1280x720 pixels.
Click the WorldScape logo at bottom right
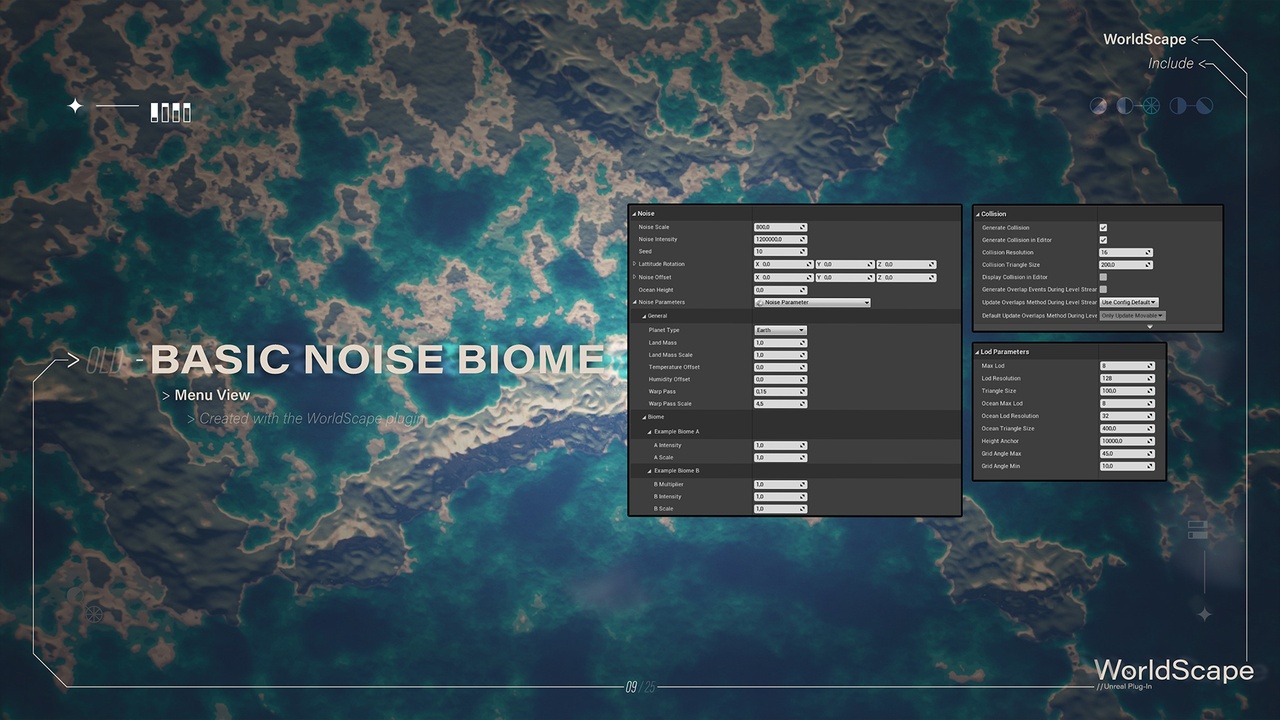1173,671
